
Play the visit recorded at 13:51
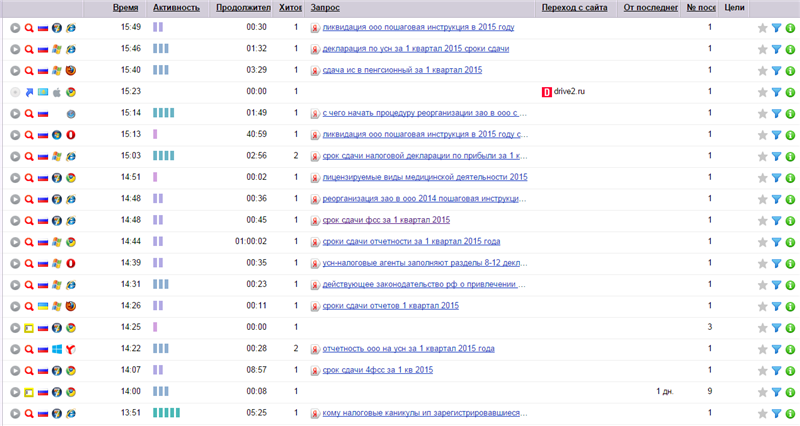point(15,414)
